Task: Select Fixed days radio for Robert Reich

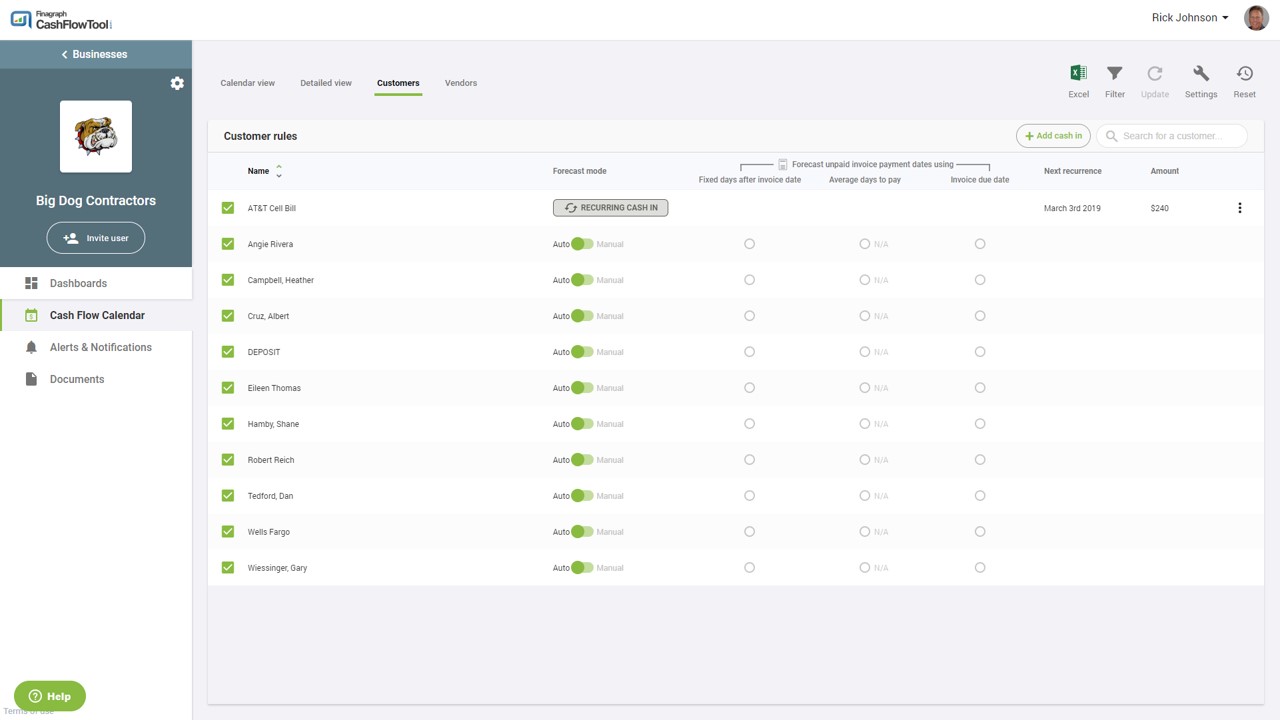Action: pos(749,460)
